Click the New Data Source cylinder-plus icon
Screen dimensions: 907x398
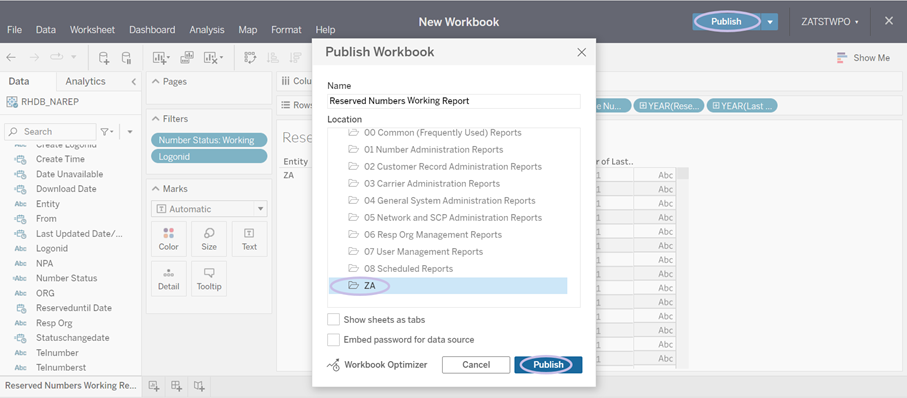tap(104, 58)
